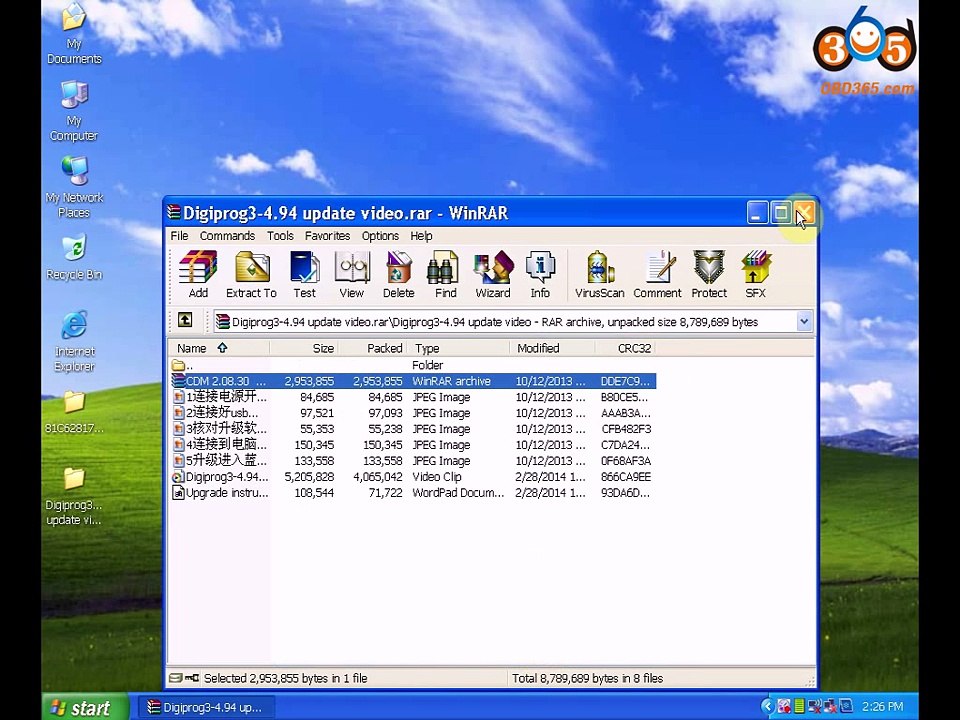Viewport: 960px width, 720px height.
Task: Launch Internet Explorer from desktop
Action: point(74,342)
